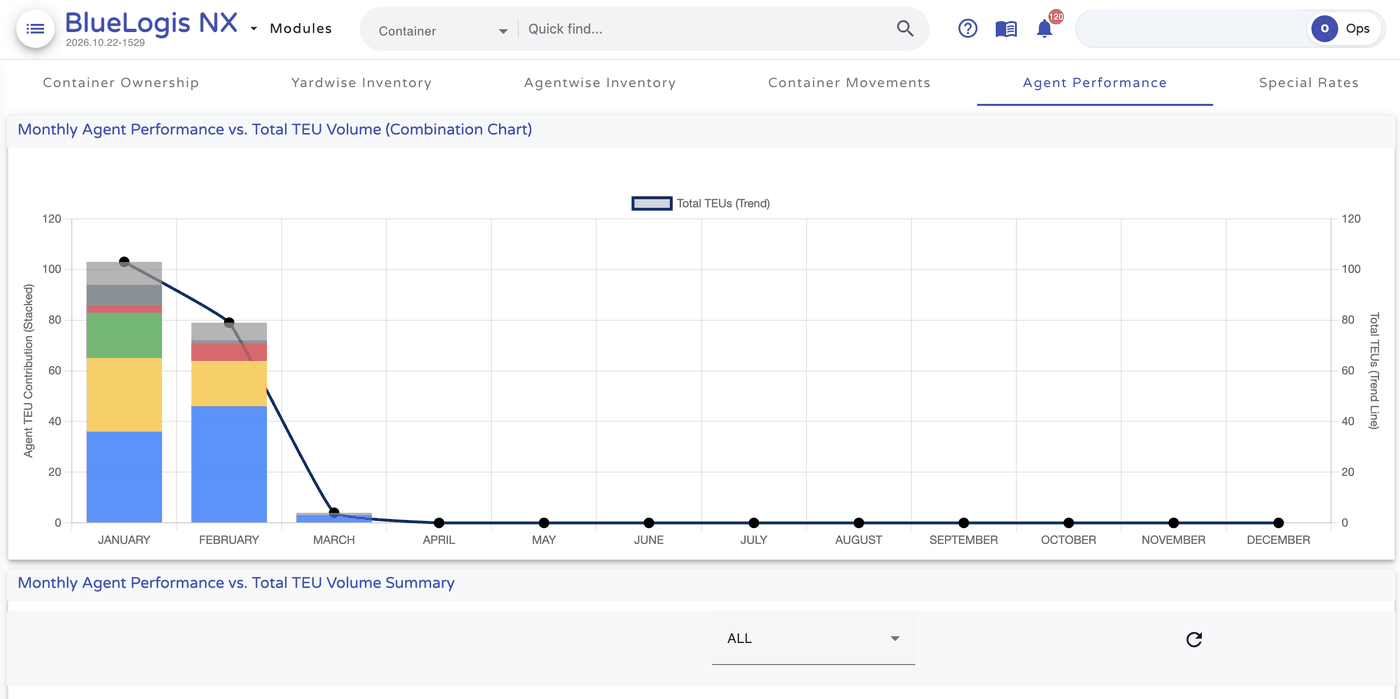Click 'Agent TEU Contribution (Stacked)' axis title
The image size is (1400, 699).
click(x=29, y=371)
